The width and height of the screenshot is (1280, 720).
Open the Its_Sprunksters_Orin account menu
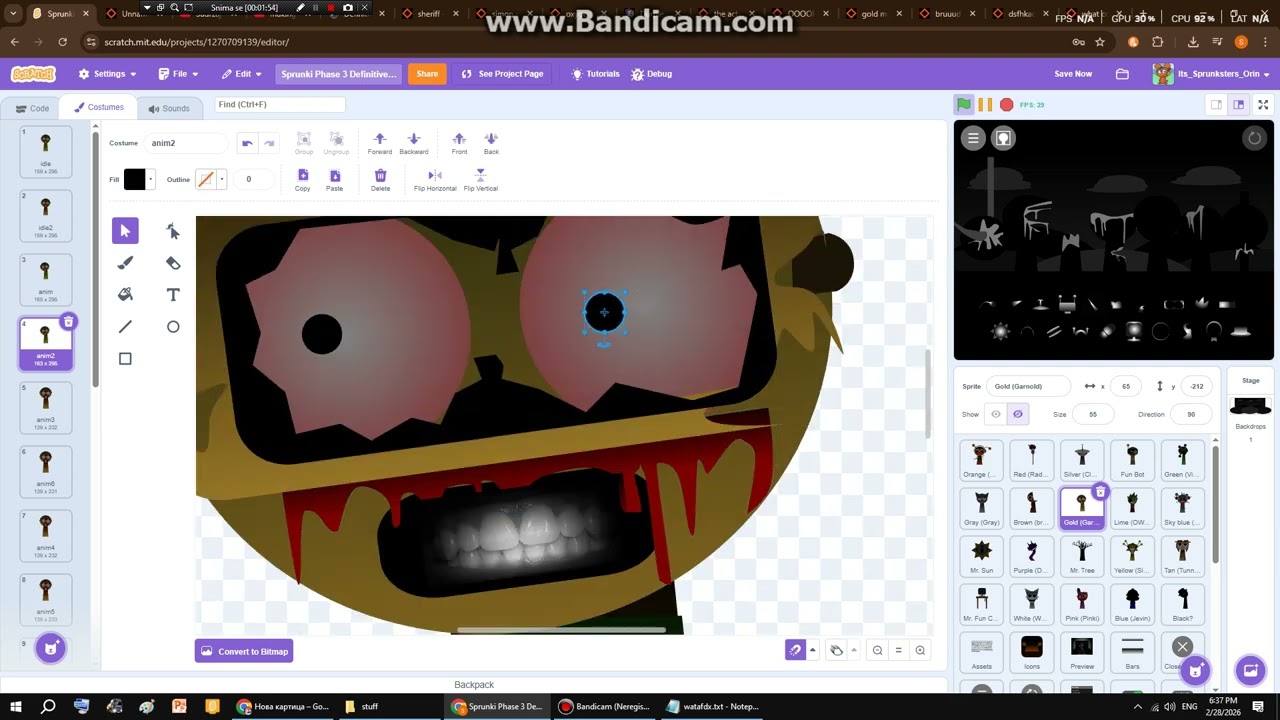(x=1210, y=74)
